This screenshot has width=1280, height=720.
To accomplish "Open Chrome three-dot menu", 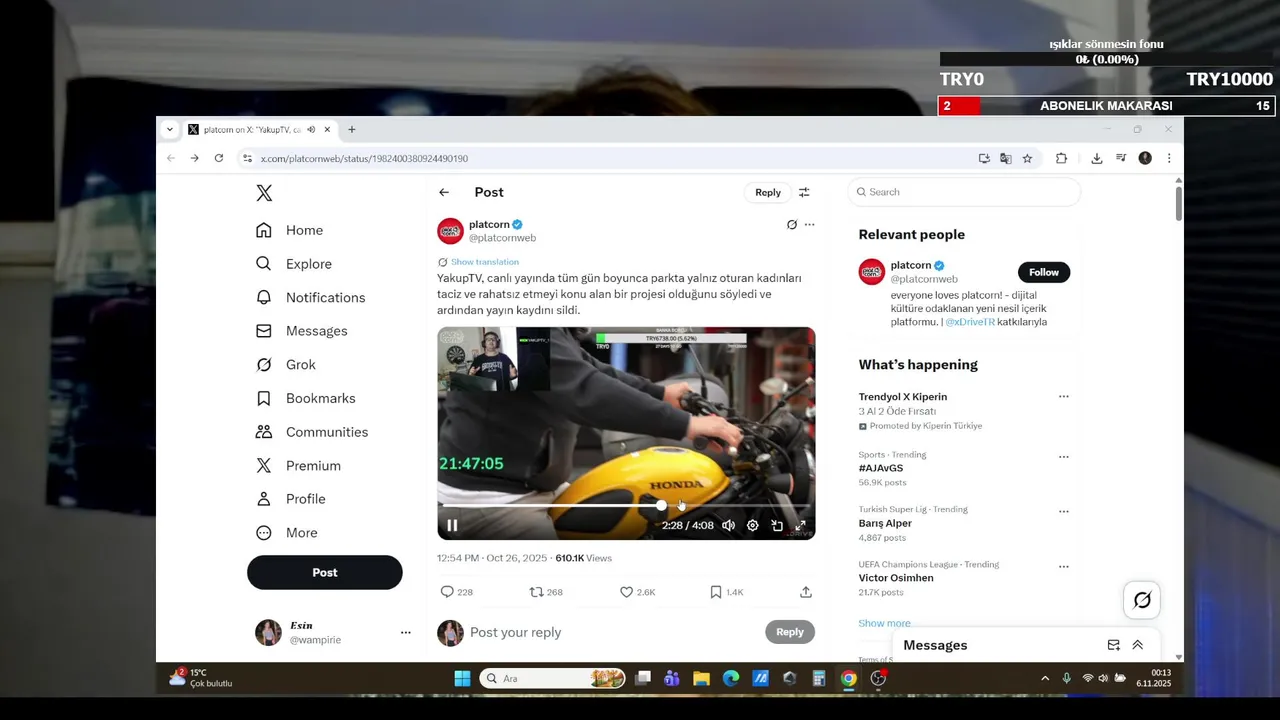I will pyautogui.click(x=1168, y=158).
